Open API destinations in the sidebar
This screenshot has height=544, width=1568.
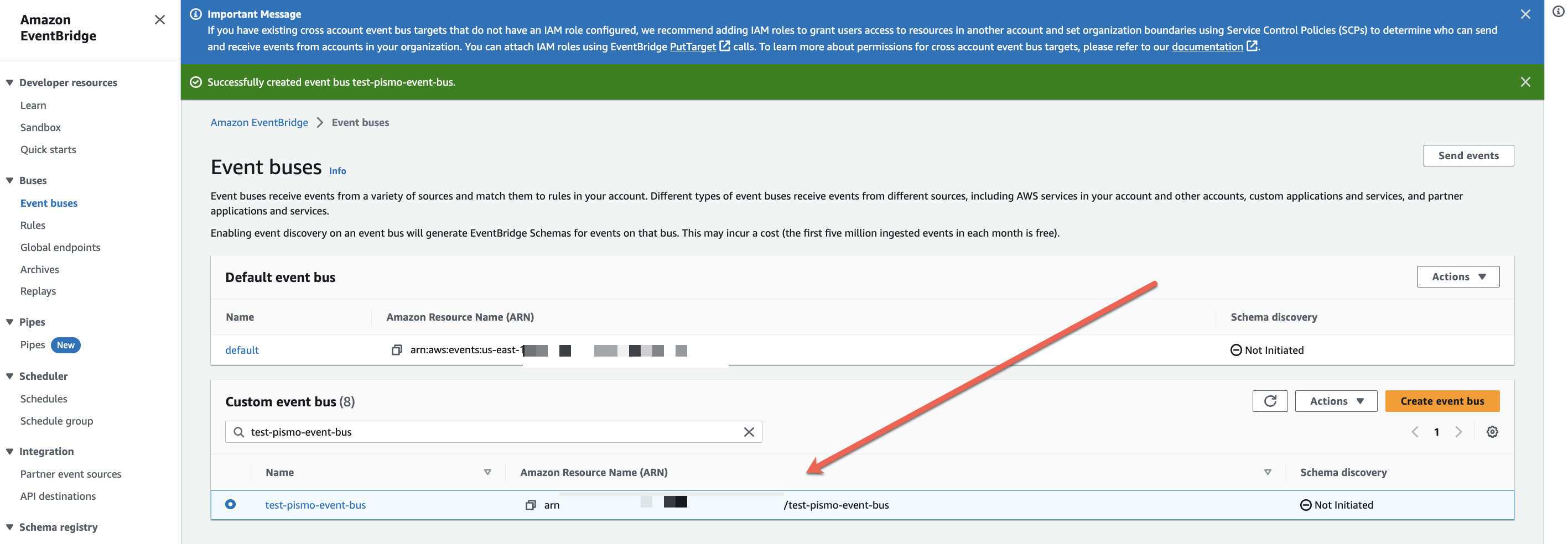click(x=58, y=496)
